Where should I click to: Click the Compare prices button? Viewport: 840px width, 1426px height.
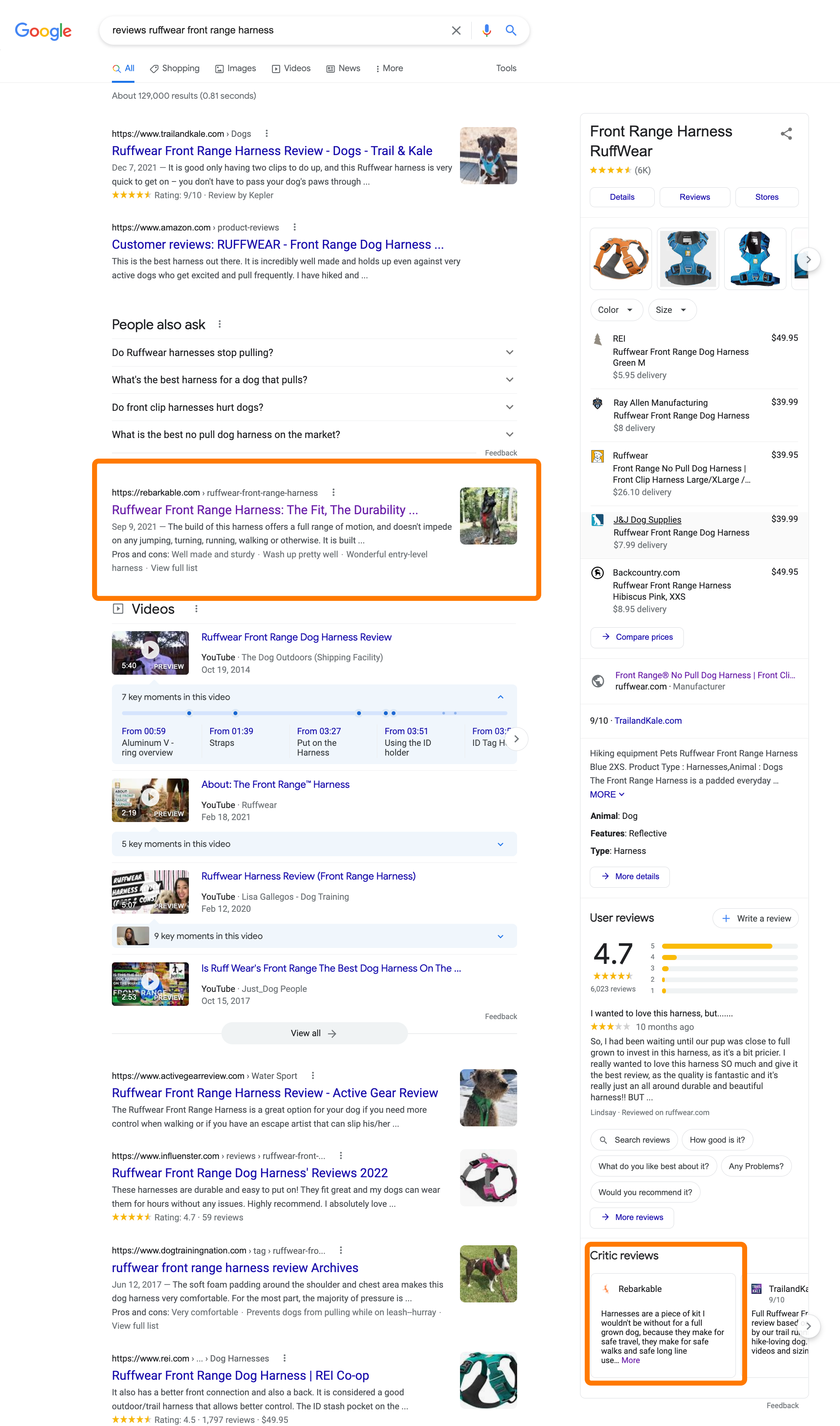point(636,637)
